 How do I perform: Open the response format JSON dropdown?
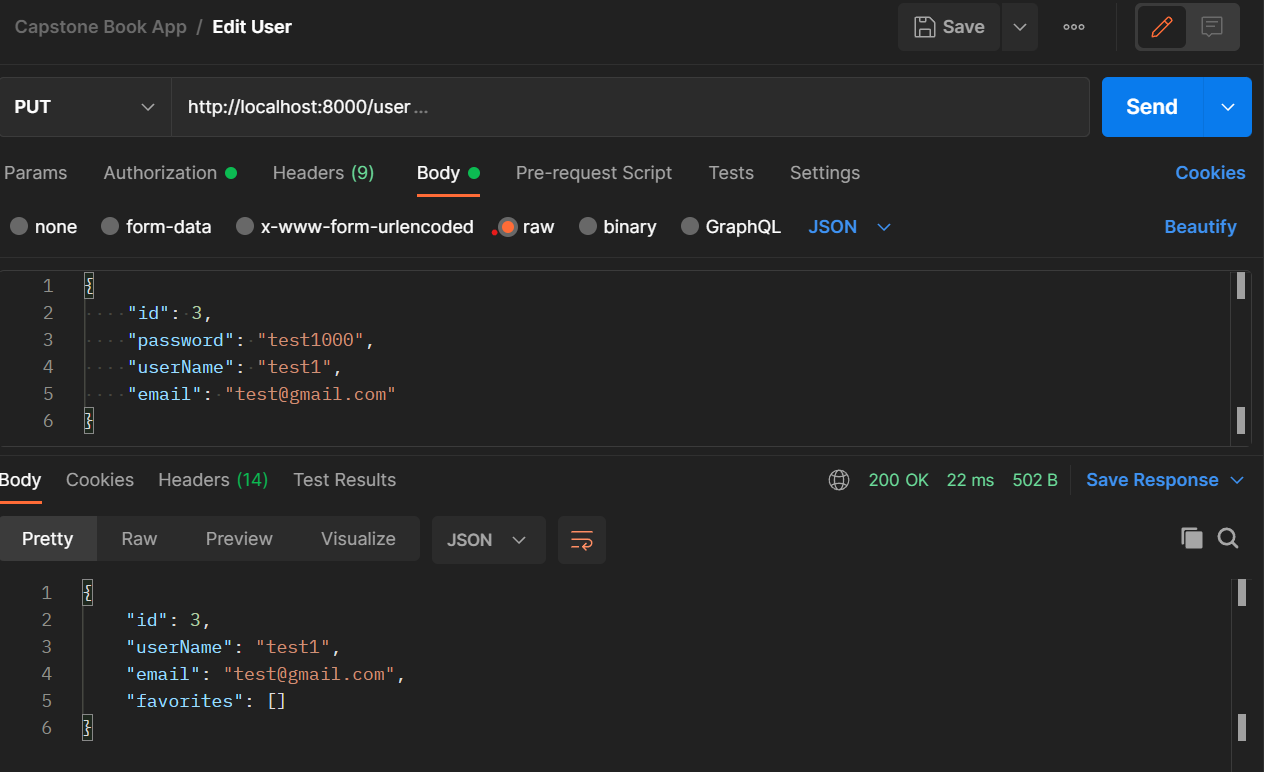click(x=488, y=540)
